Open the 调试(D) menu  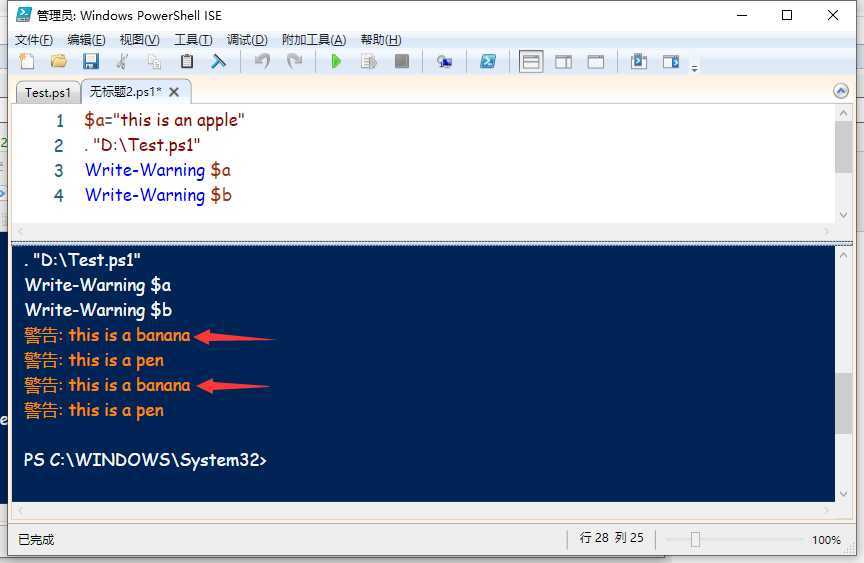pos(247,40)
